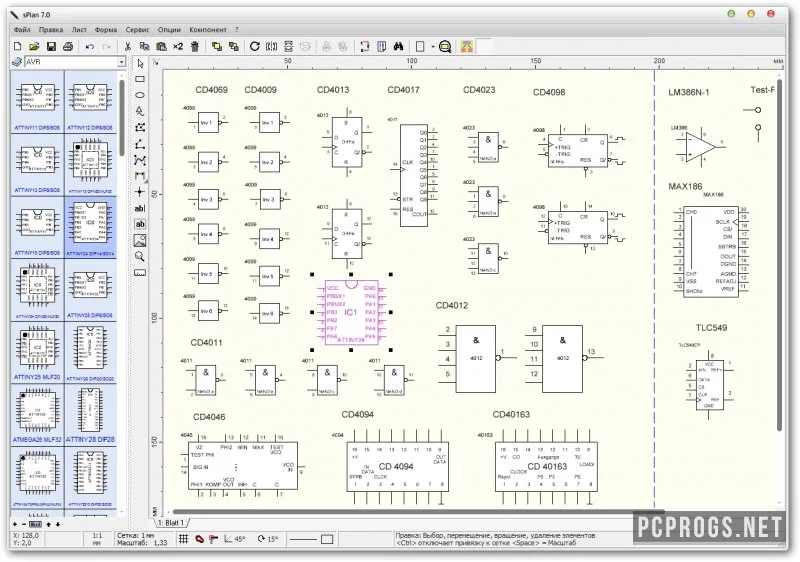Click the Print icon in the toolbar
The width and height of the screenshot is (800, 562).
tap(68, 46)
